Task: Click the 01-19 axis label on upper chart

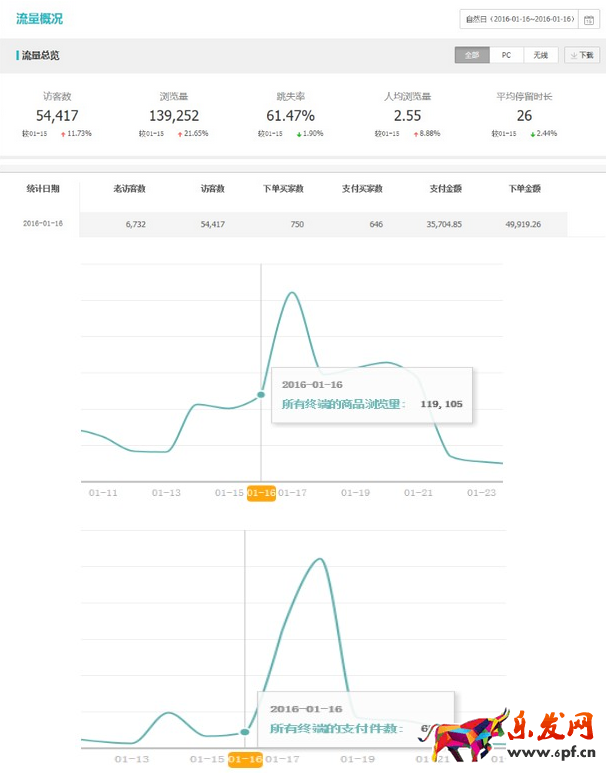Action: tap(355, 492)
